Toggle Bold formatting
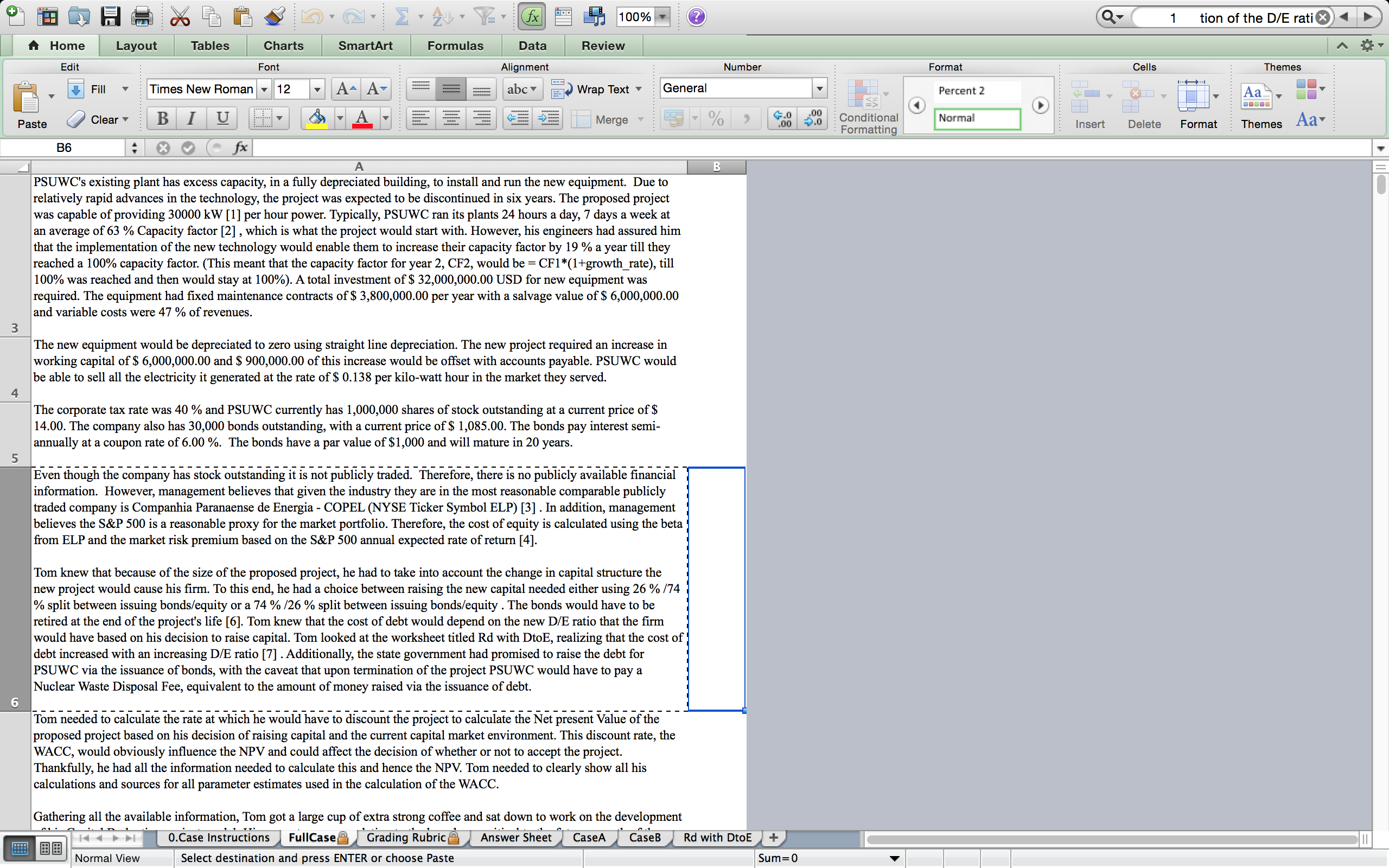Image resolution: width=1389 pixels, height=868 pixels. pyautogui.click(x=162, y=119)
